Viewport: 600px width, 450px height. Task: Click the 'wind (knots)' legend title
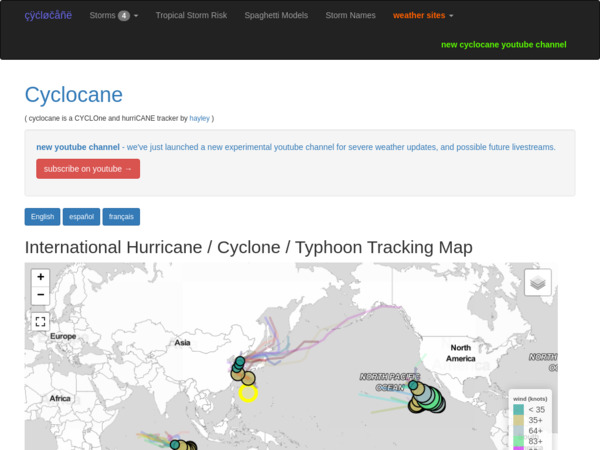[x=530, y=399]
